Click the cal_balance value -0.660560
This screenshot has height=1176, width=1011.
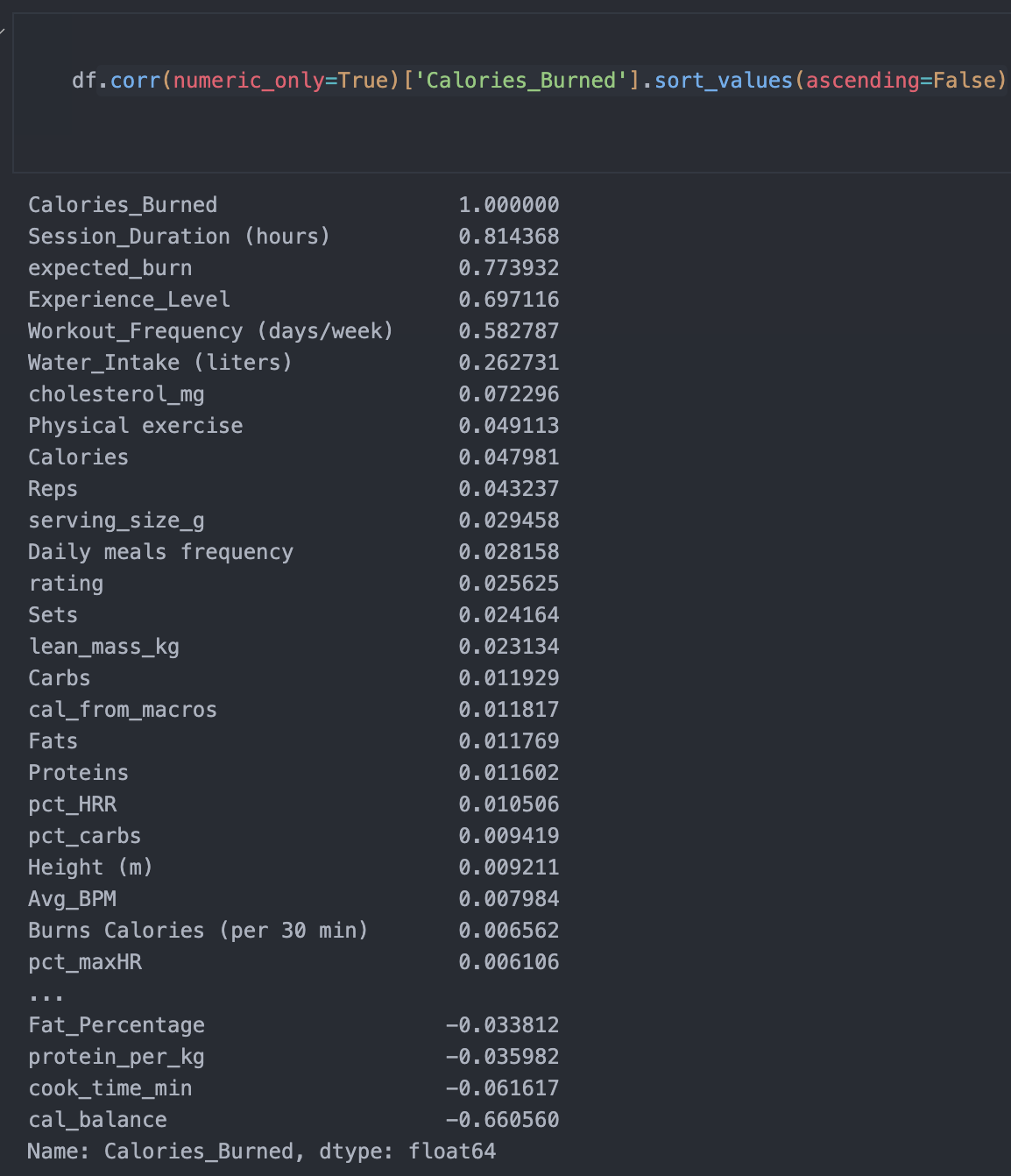pyautogui.click(x=502, y=1120)
